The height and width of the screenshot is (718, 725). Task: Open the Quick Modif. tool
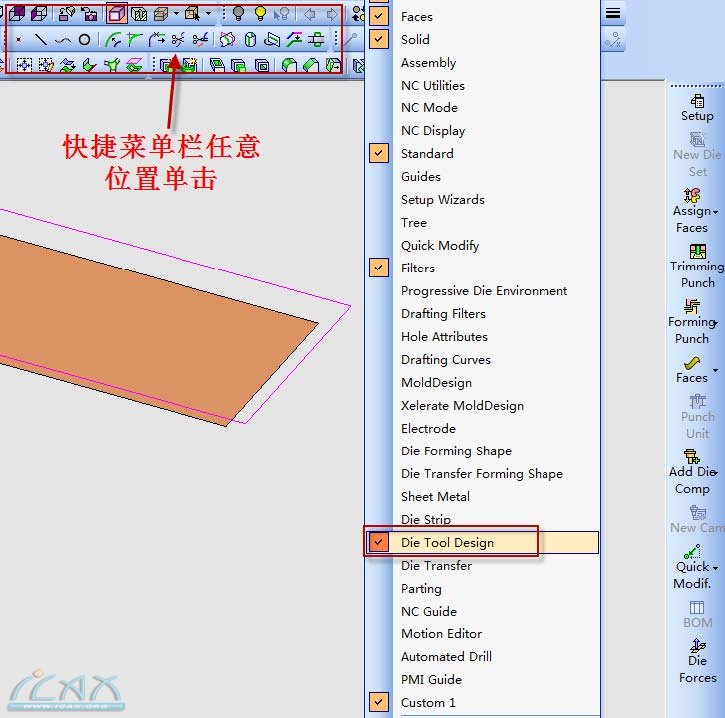click(x=692, y=567)
